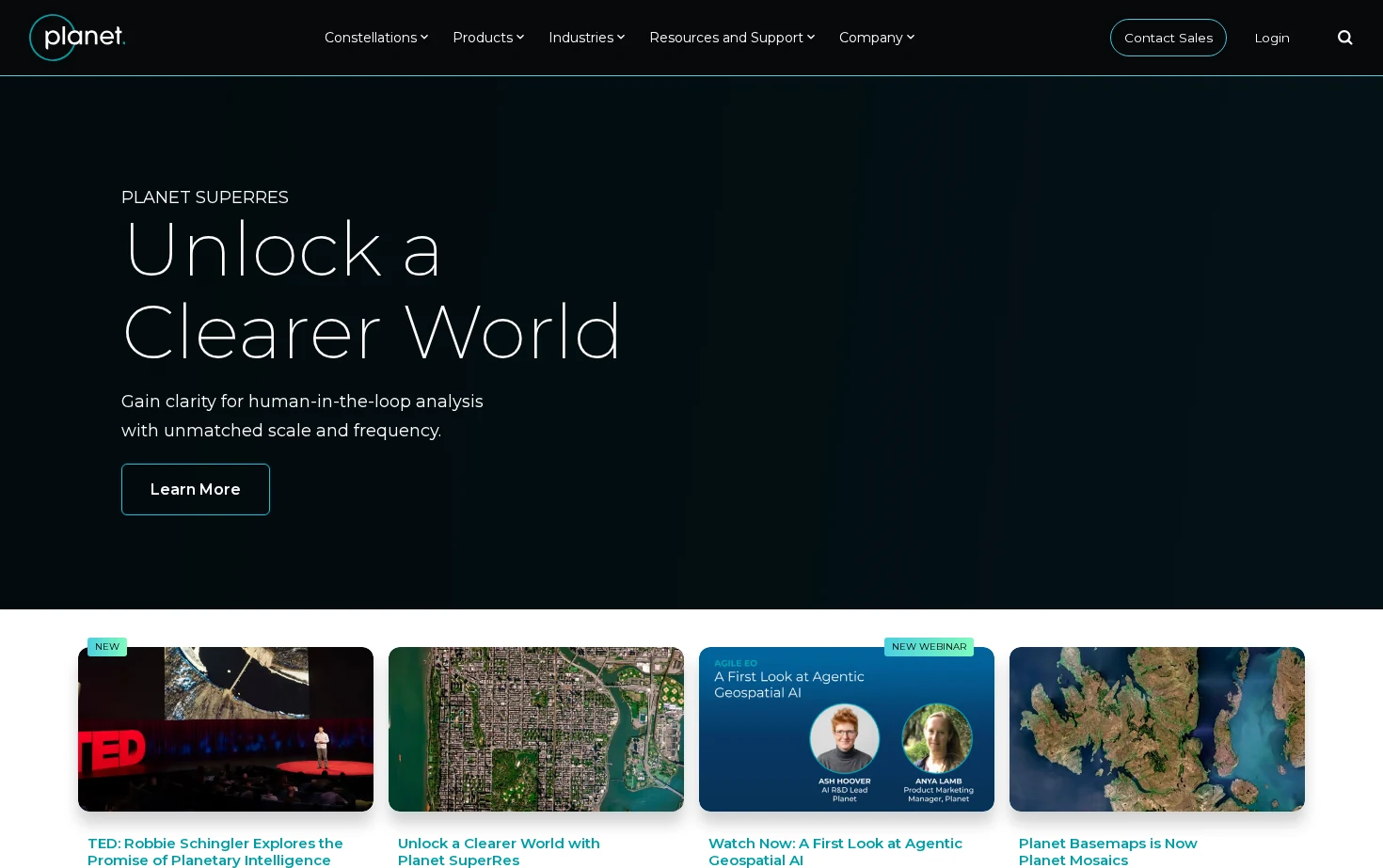Click the Learn More button
This screenshot has width=1383, height=868.
tap(196, 489)
